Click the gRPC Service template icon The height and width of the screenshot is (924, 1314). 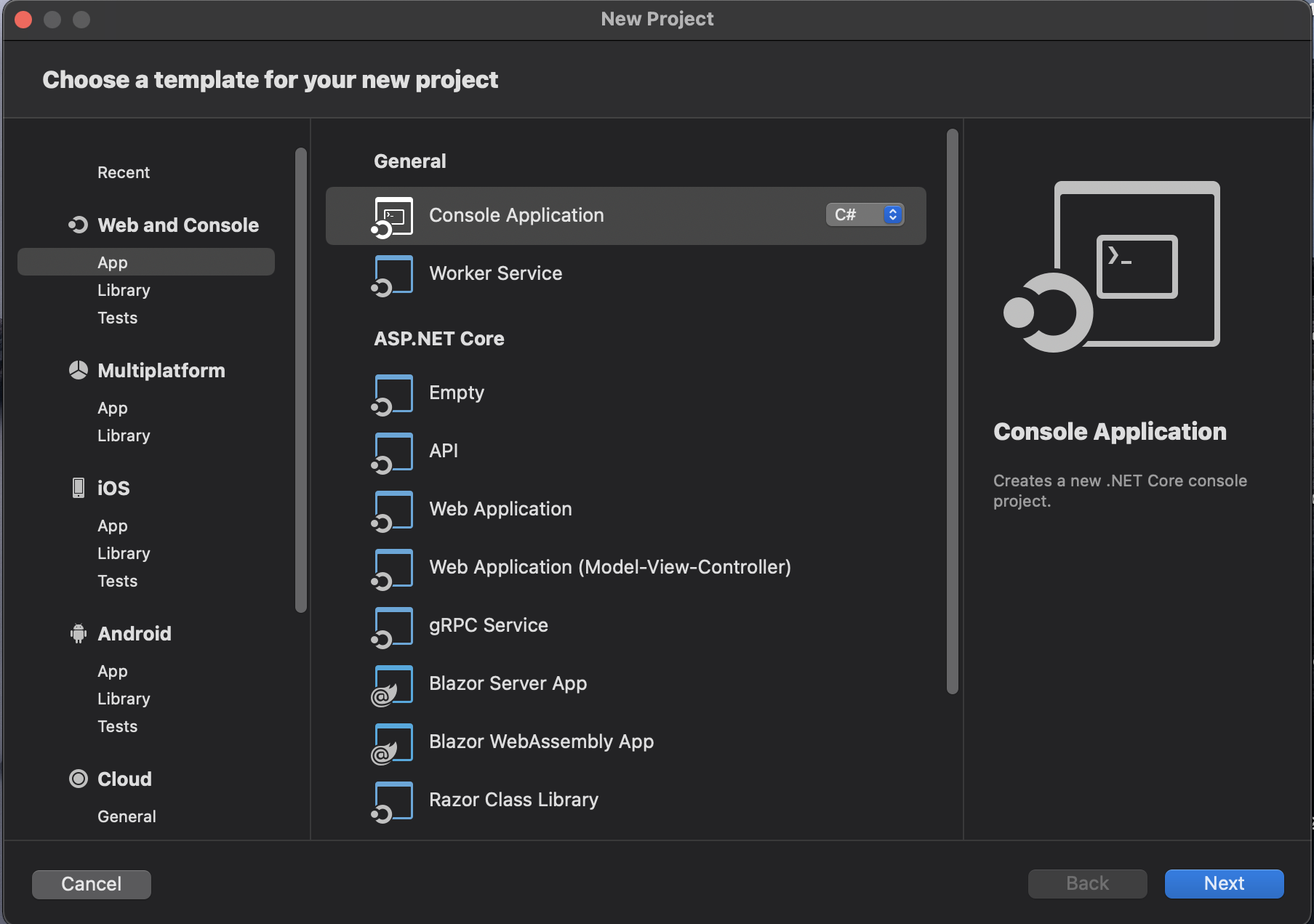(x=392, y=627)
